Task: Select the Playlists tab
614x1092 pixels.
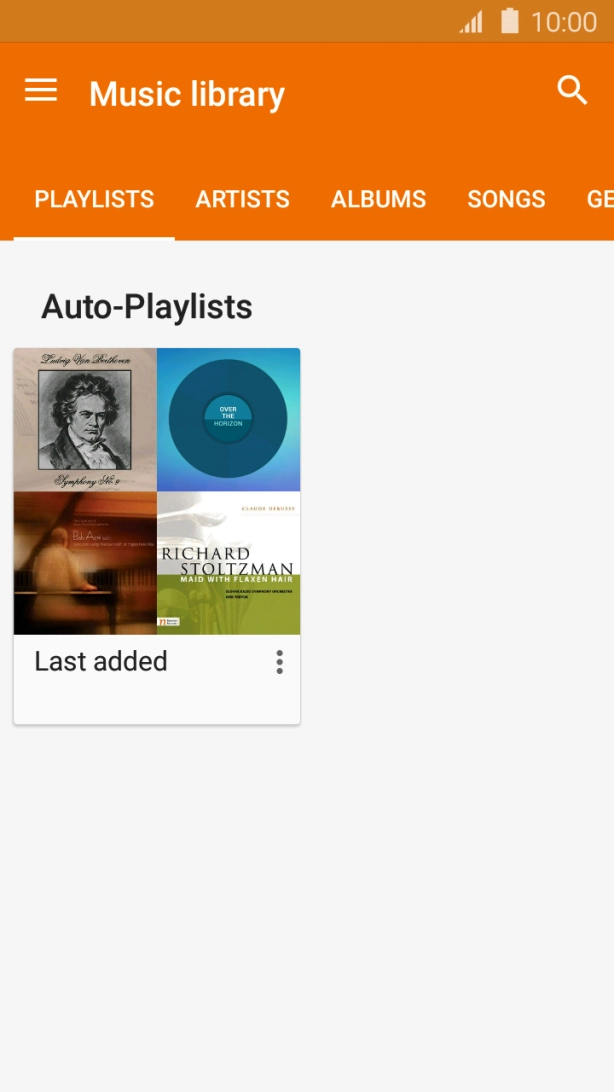Action: 94,199
